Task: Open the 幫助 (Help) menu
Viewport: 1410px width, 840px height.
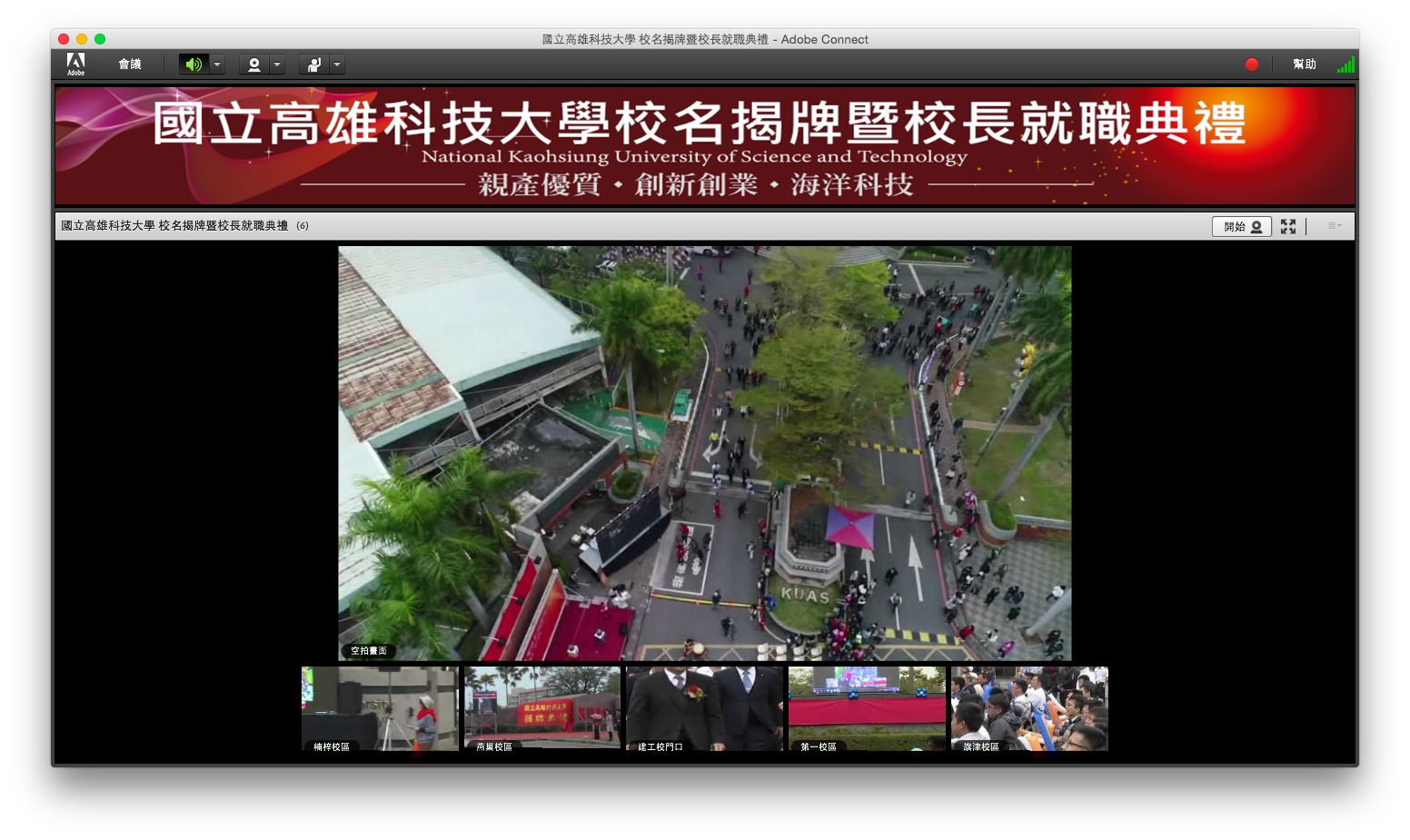Action: coord(1305,64)
